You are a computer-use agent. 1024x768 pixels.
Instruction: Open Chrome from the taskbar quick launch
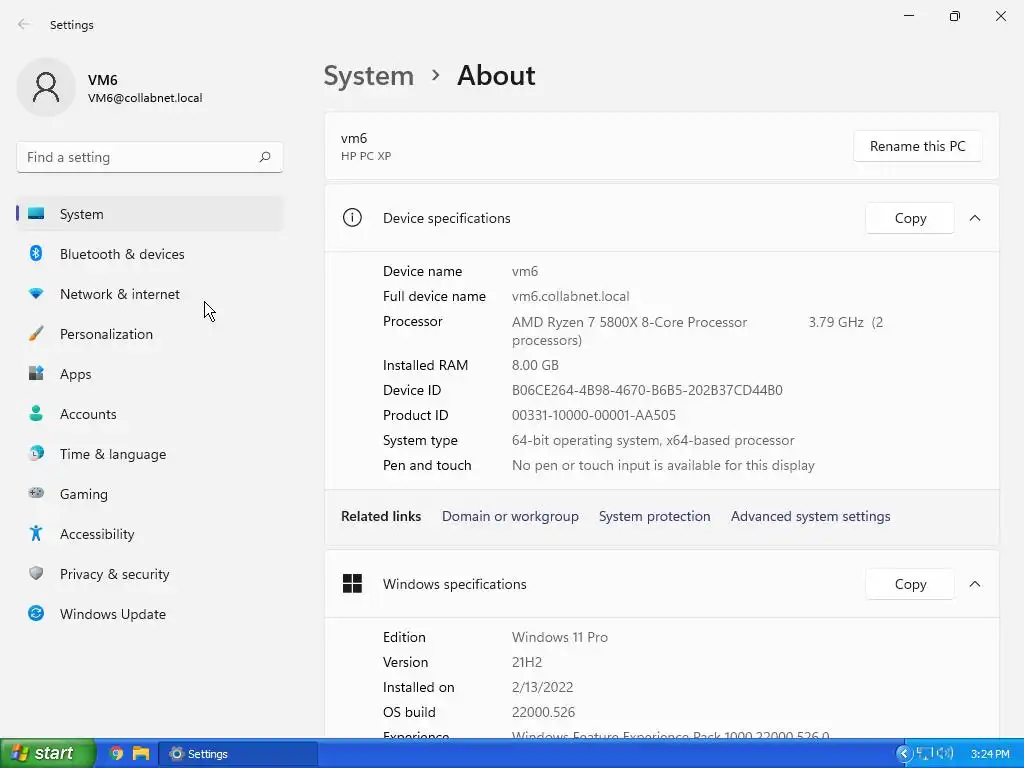coord(116,753)
